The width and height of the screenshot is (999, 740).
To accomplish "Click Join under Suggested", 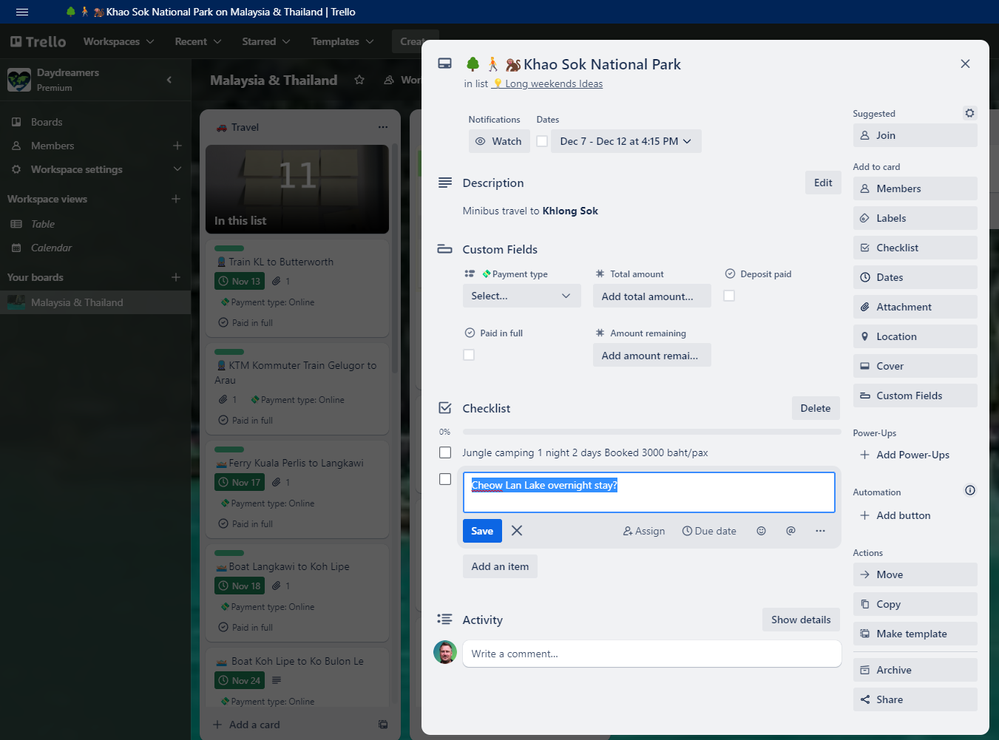I will click(915, 135).
